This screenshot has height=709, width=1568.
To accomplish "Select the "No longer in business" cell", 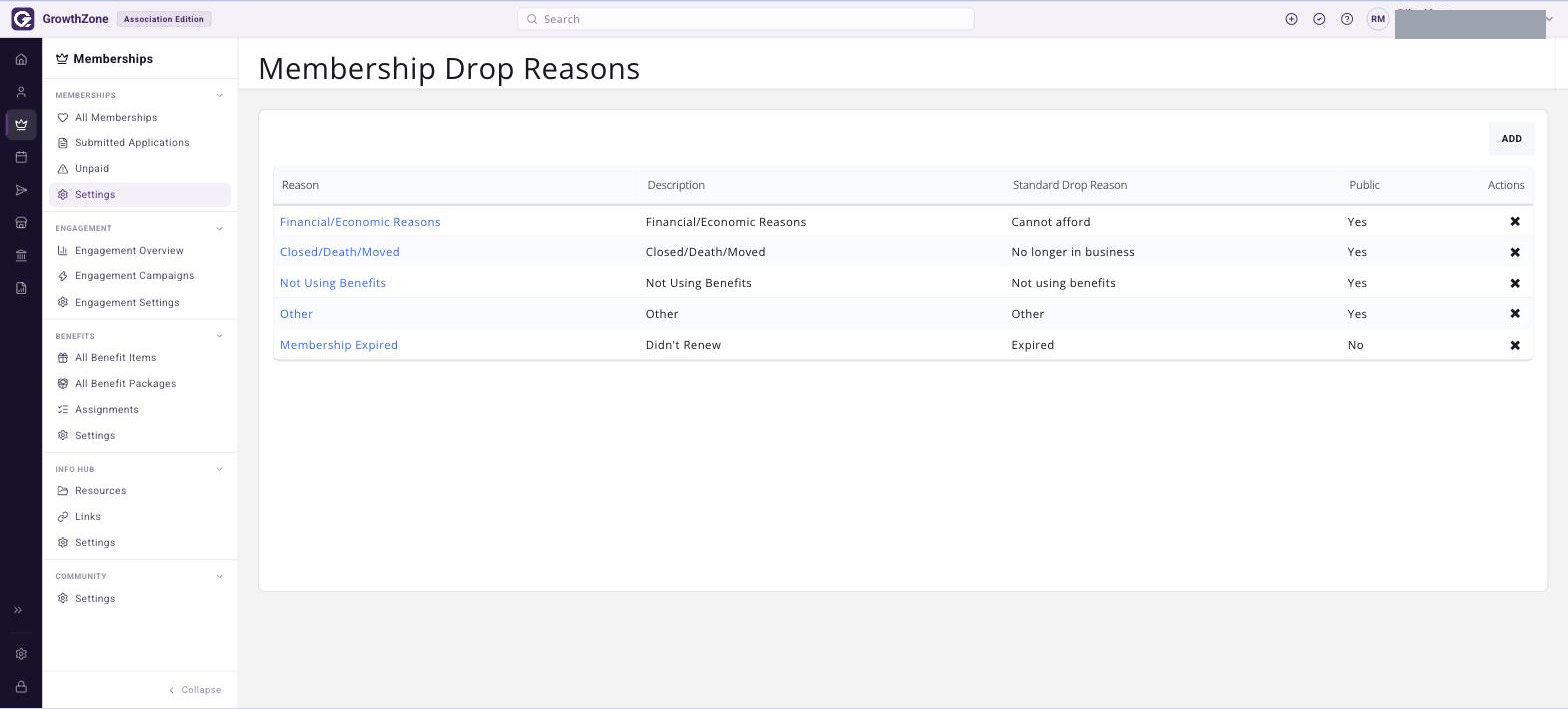I will tap(1073, 252).
